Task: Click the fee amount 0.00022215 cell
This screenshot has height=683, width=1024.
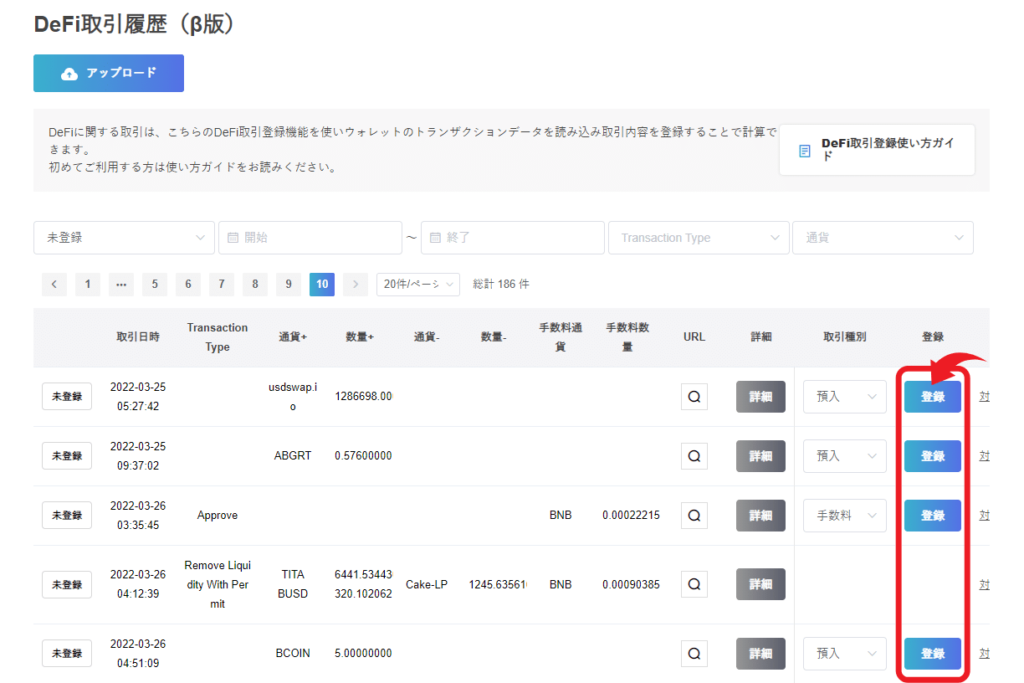Action: coord(631,515)
